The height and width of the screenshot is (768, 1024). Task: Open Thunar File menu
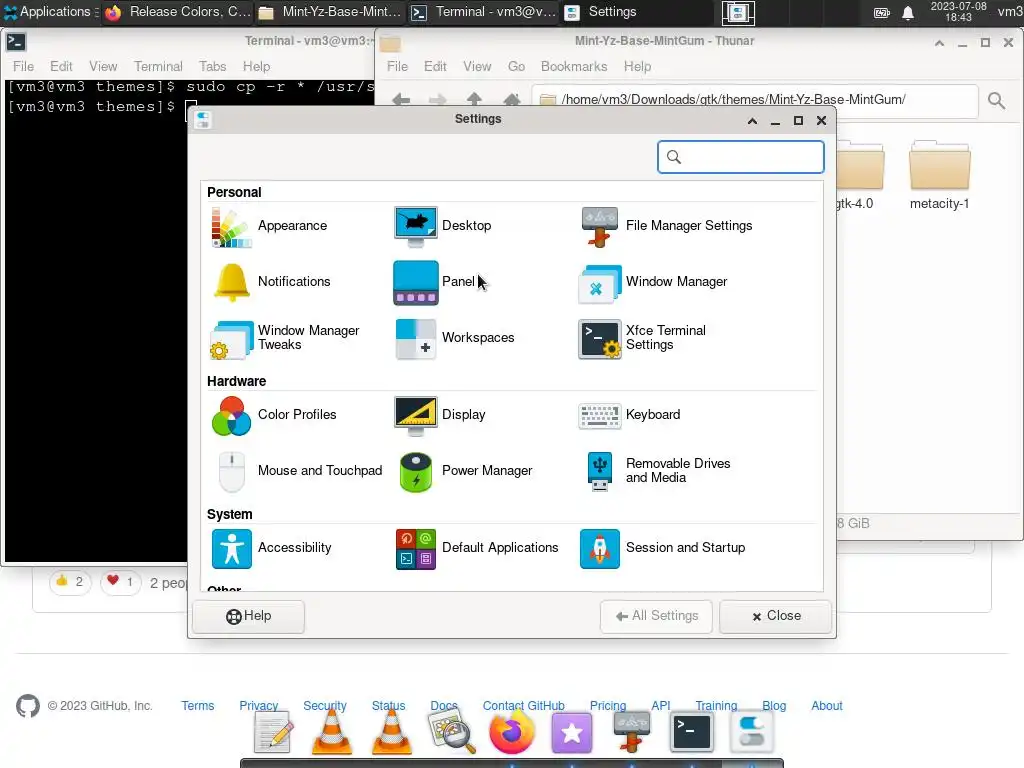(x=397, y=67)
